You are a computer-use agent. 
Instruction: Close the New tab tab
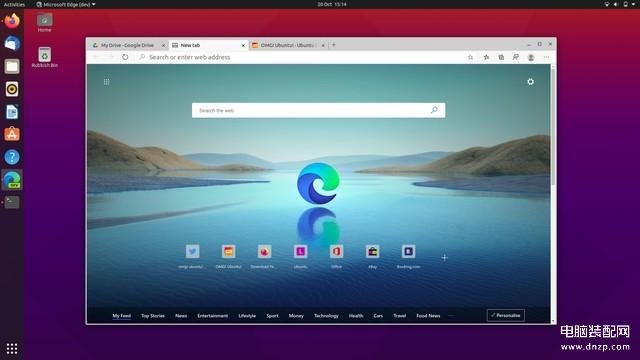tap(243, 45)
